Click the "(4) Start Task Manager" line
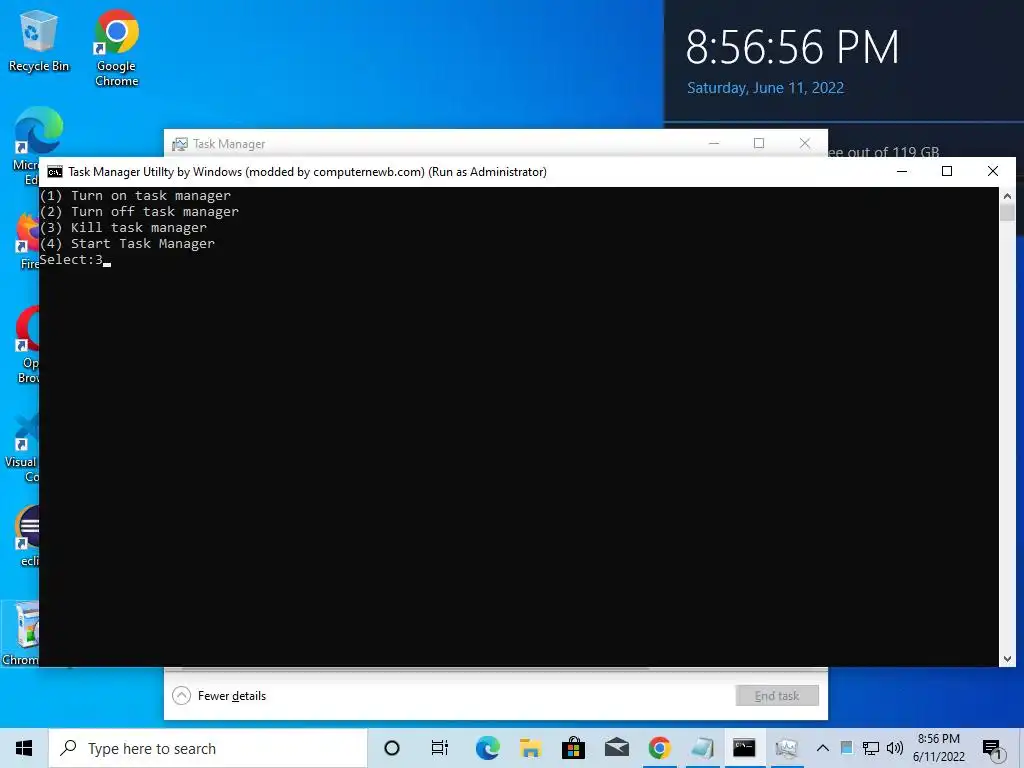Image resolution: width=1024 pixels, height=768 pixels. (x=127, y=244)
